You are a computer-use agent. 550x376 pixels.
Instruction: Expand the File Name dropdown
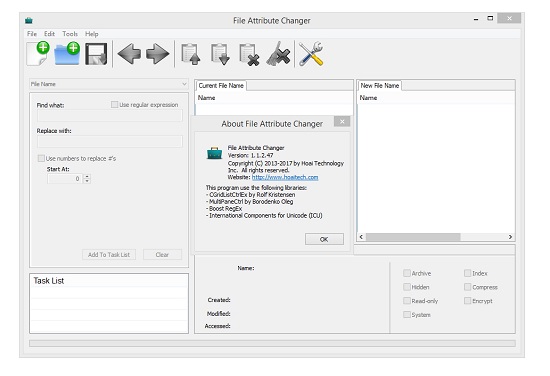tap(184, 84)
